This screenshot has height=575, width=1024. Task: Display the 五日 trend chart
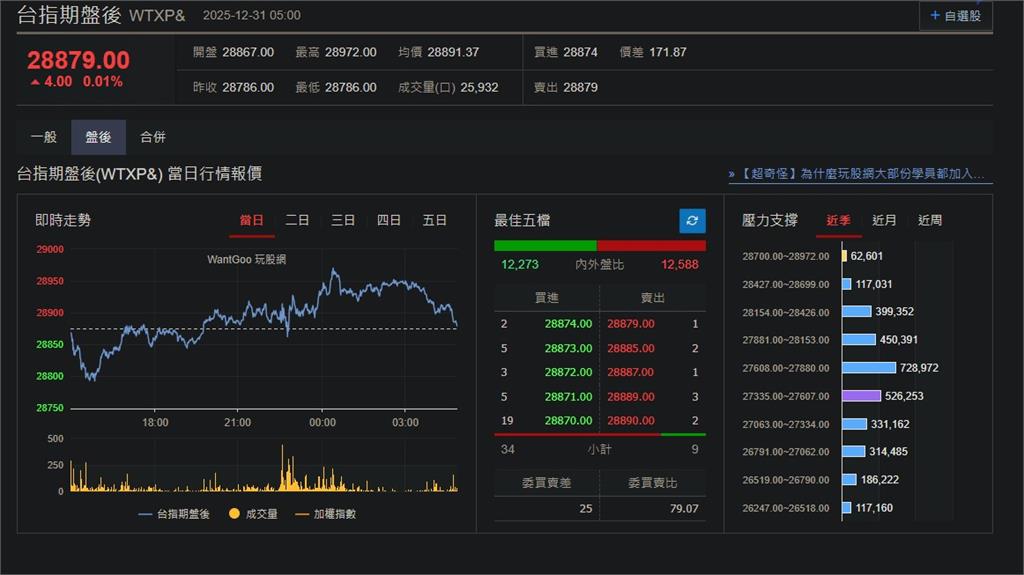coord(435,220)
